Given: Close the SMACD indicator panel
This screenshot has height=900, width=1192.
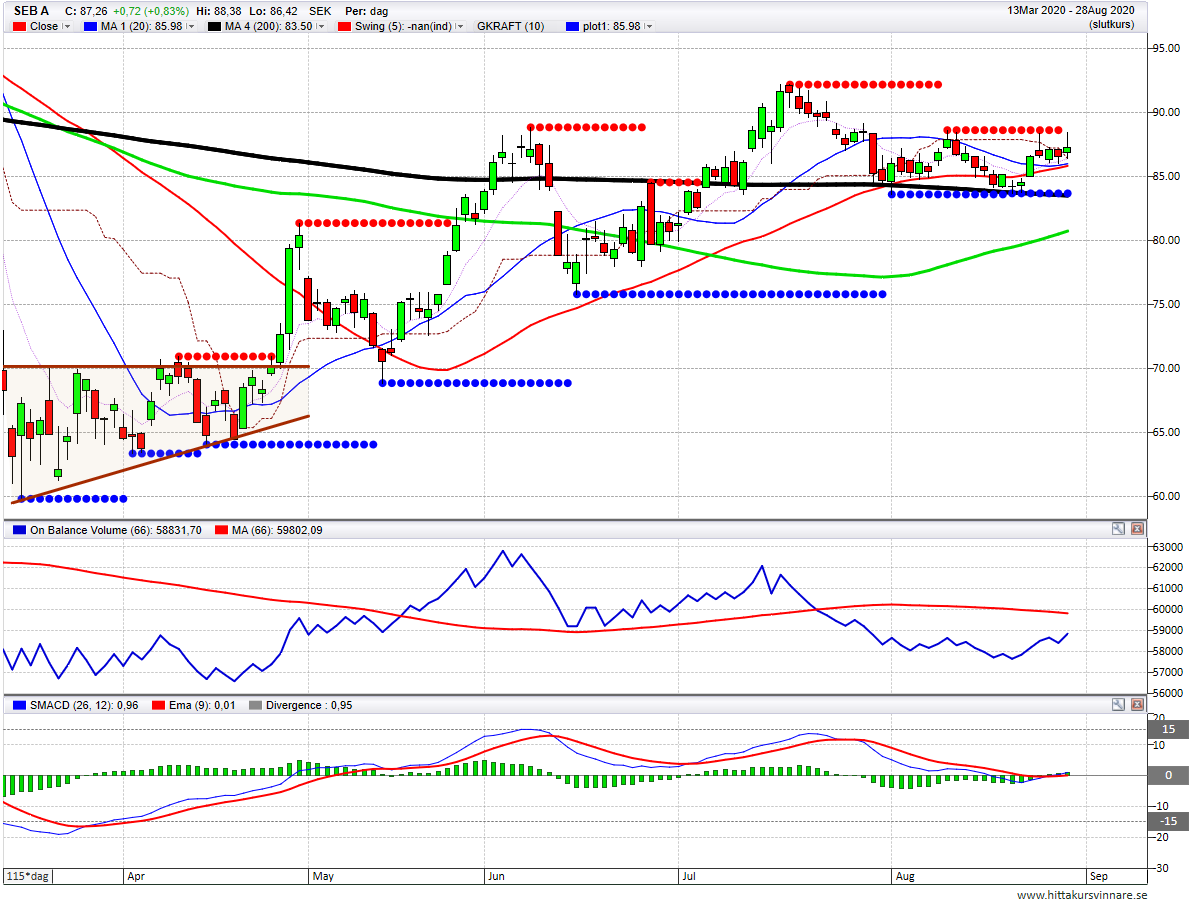Looking at the screenshot, I should point(1137,704).
